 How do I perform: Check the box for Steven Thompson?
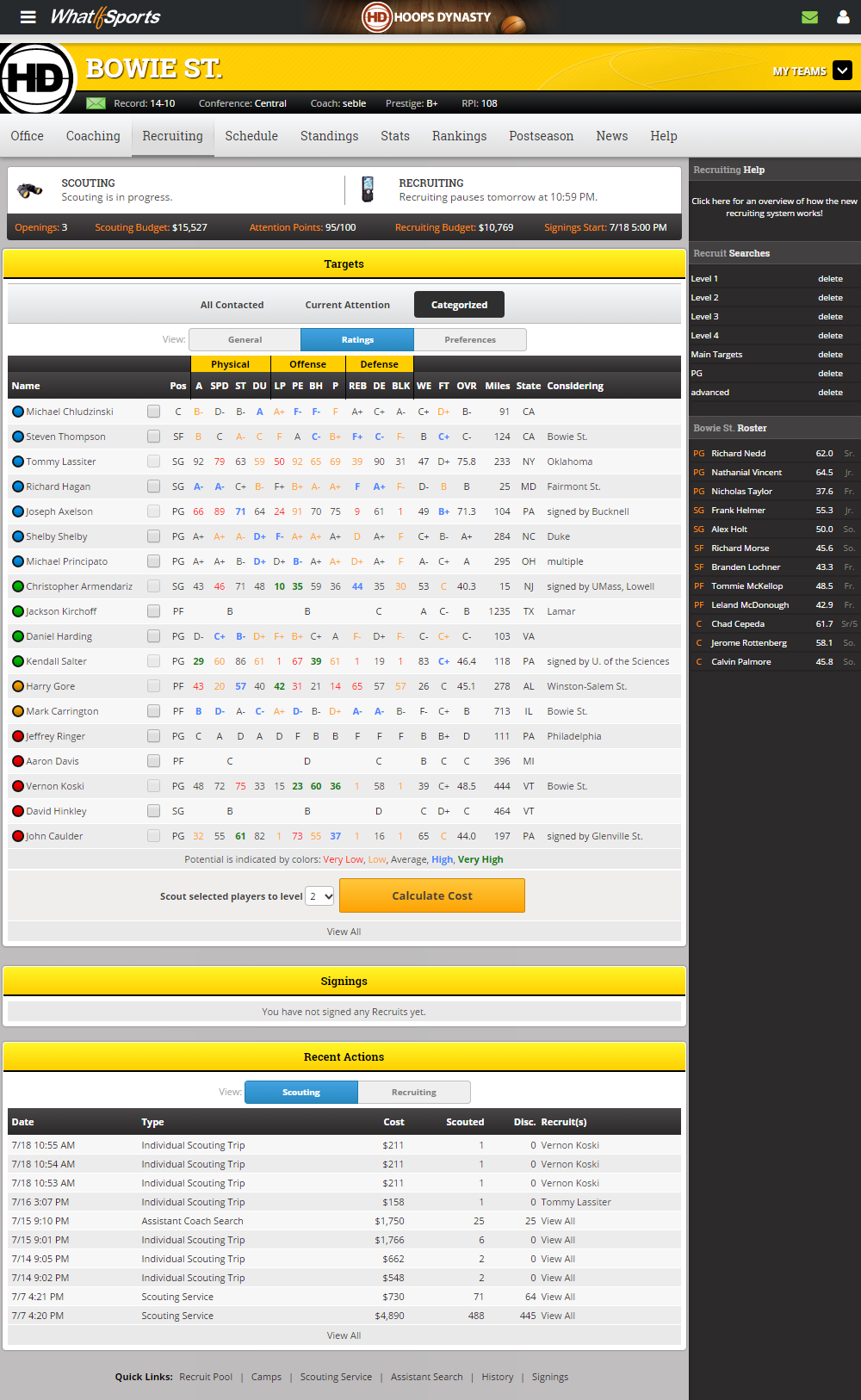pos(153,437)
